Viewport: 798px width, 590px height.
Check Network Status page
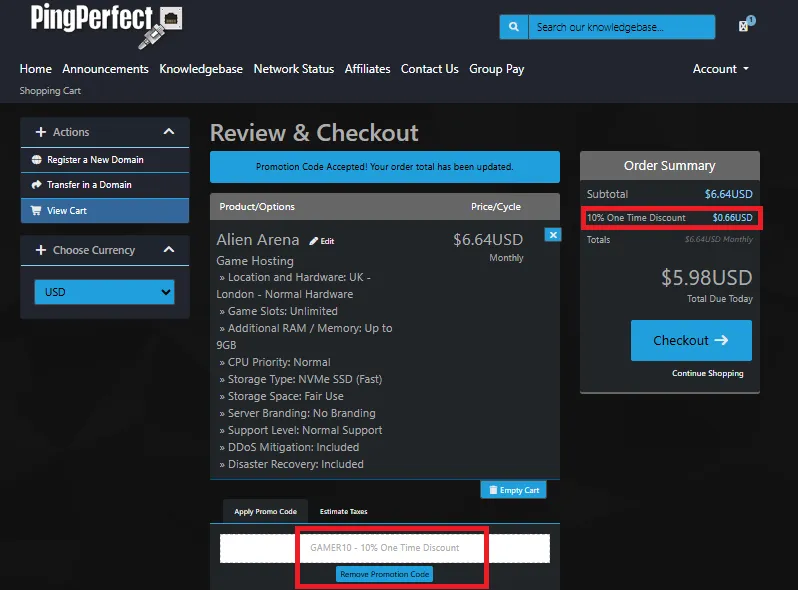tap(294, 69)
